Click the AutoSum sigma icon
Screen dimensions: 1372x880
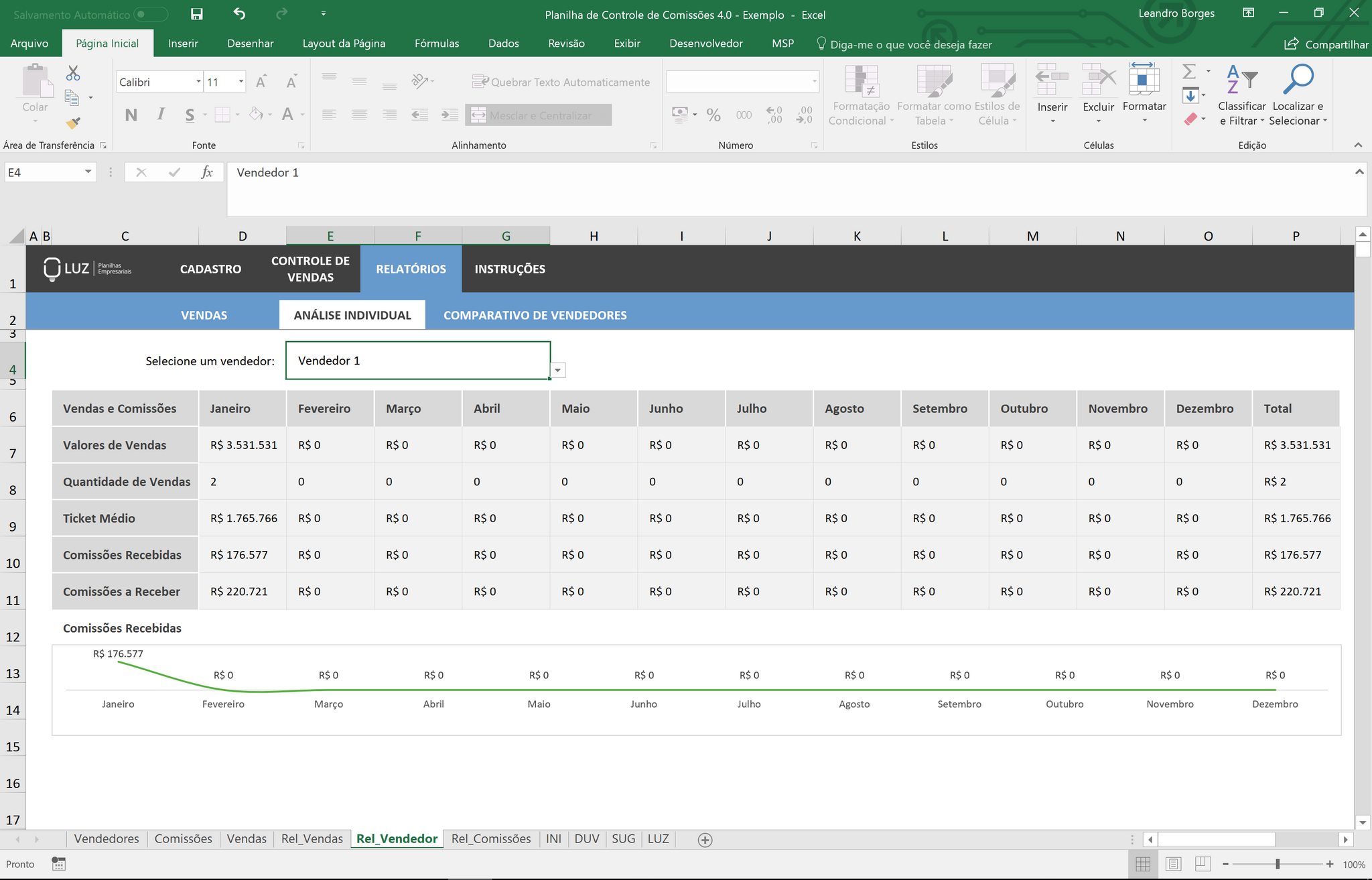click(1189, 71)
